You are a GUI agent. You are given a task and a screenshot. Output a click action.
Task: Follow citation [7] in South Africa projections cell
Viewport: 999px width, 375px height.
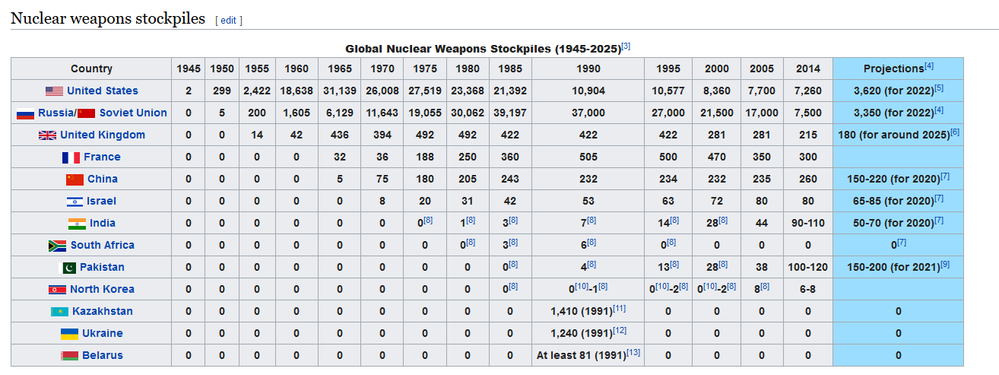pyautogui.click(x=902, y=243)
